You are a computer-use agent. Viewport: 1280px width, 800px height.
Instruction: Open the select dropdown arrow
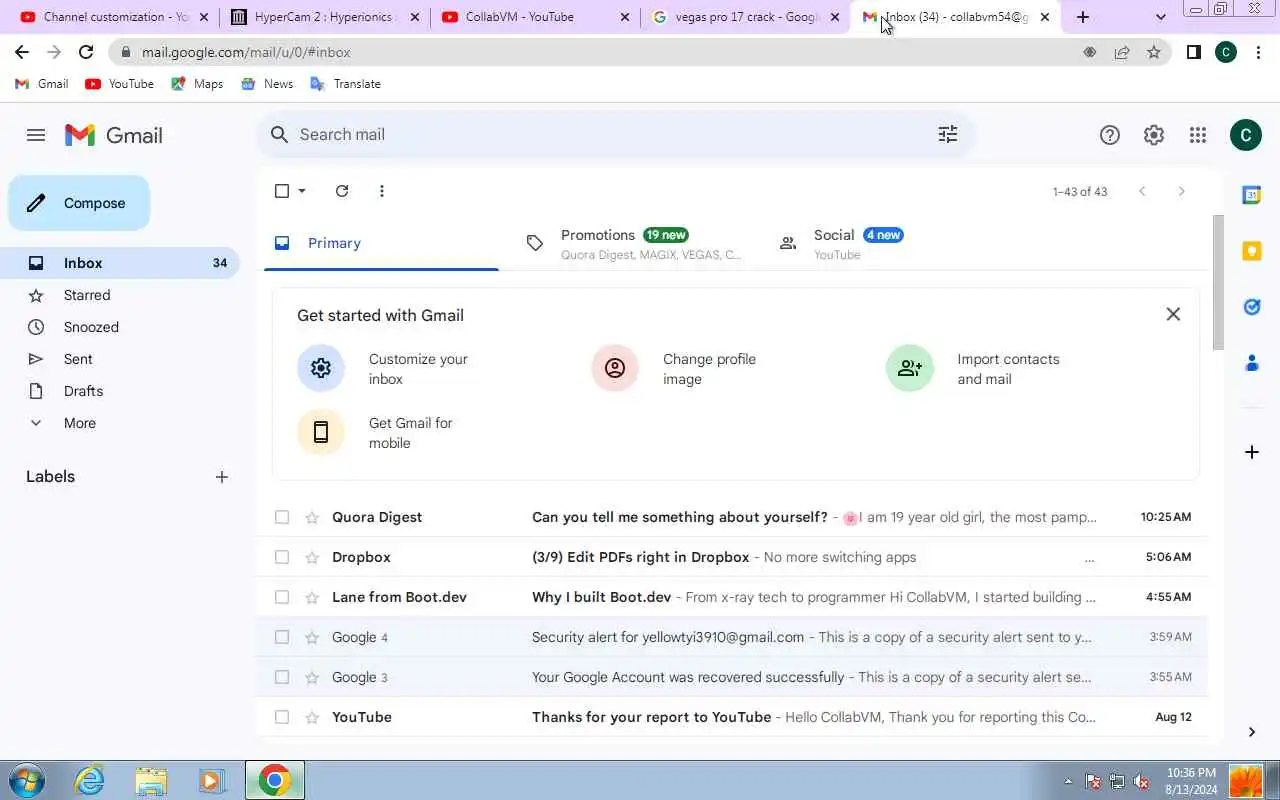point(302,191)
